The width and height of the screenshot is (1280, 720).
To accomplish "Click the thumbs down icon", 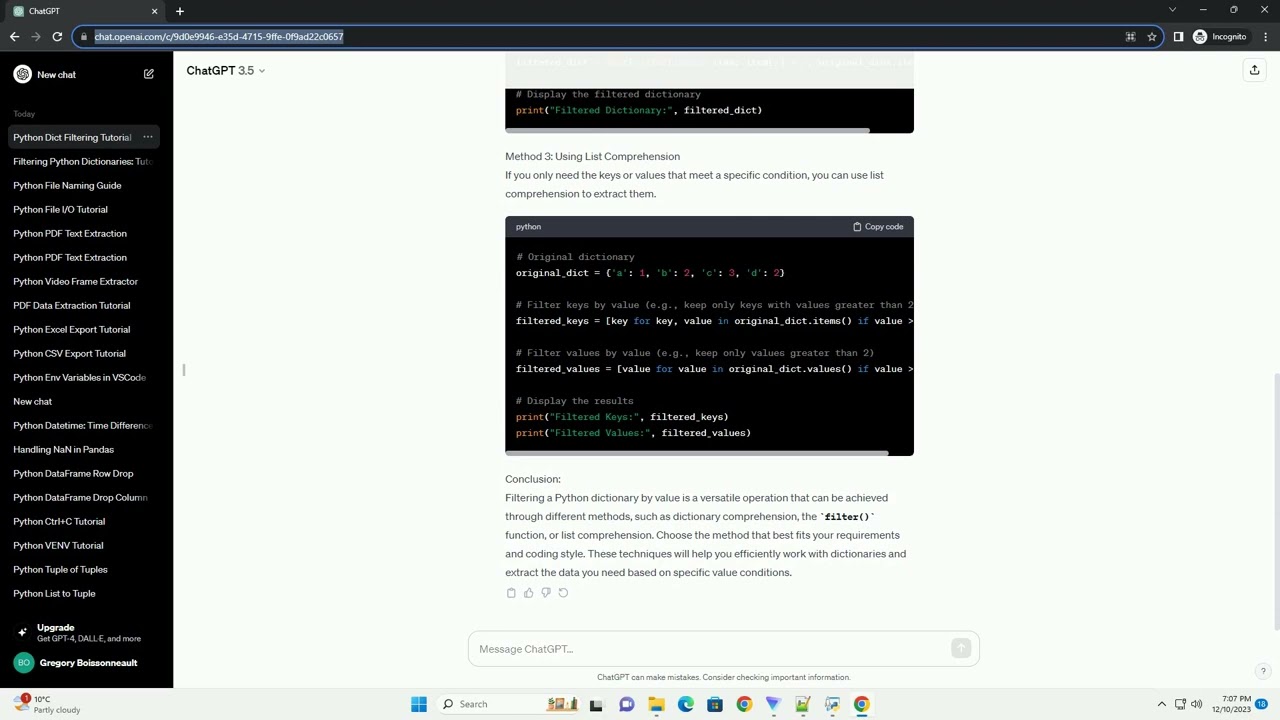I will click(x=546, y=593).
